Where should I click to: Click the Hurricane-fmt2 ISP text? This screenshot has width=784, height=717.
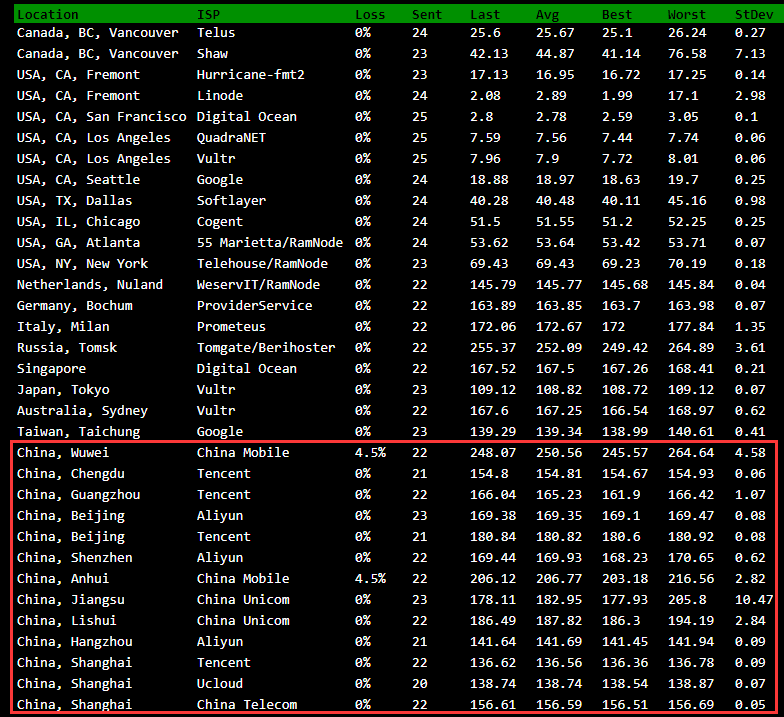(250, 74)
